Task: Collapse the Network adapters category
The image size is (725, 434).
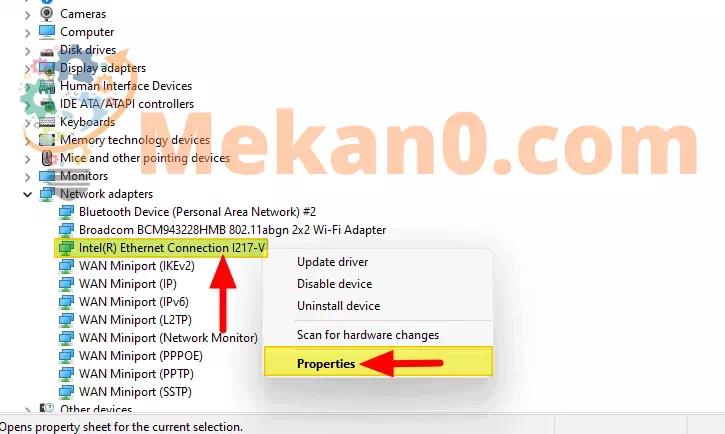Action: point(28,195)
